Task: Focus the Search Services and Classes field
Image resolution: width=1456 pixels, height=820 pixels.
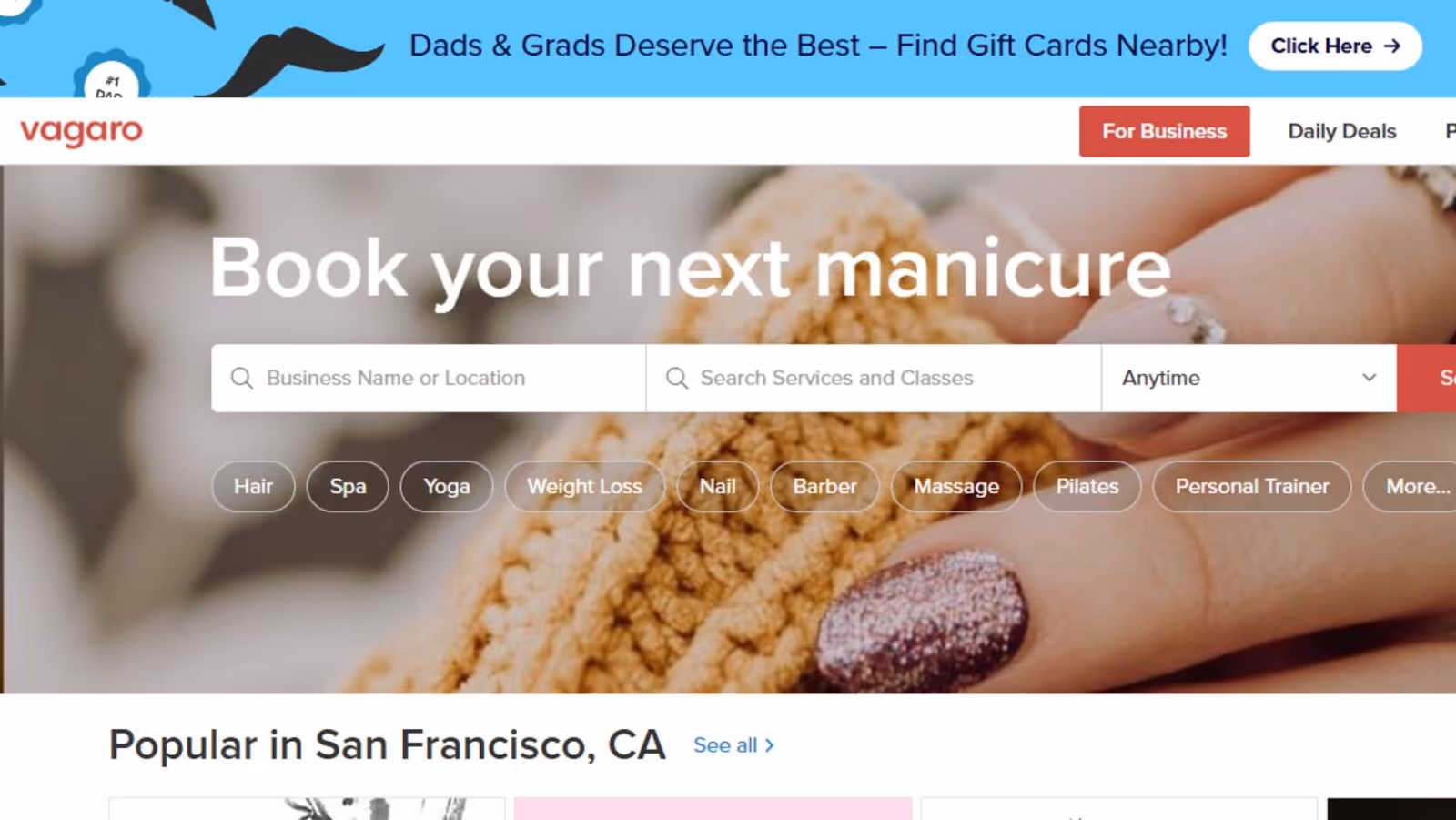Action: 874,378
